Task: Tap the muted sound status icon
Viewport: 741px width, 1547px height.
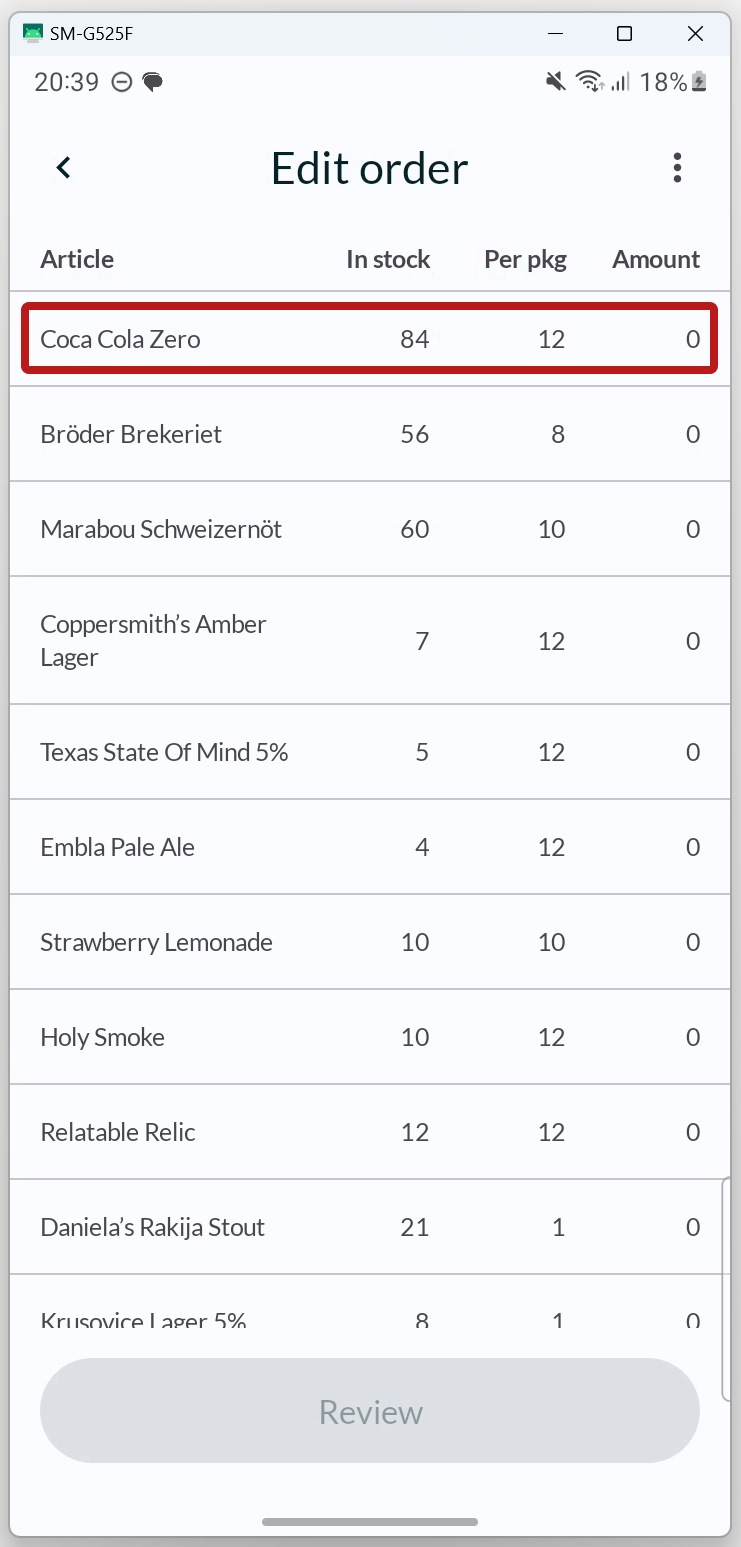Action: click(x=556, y=82)
